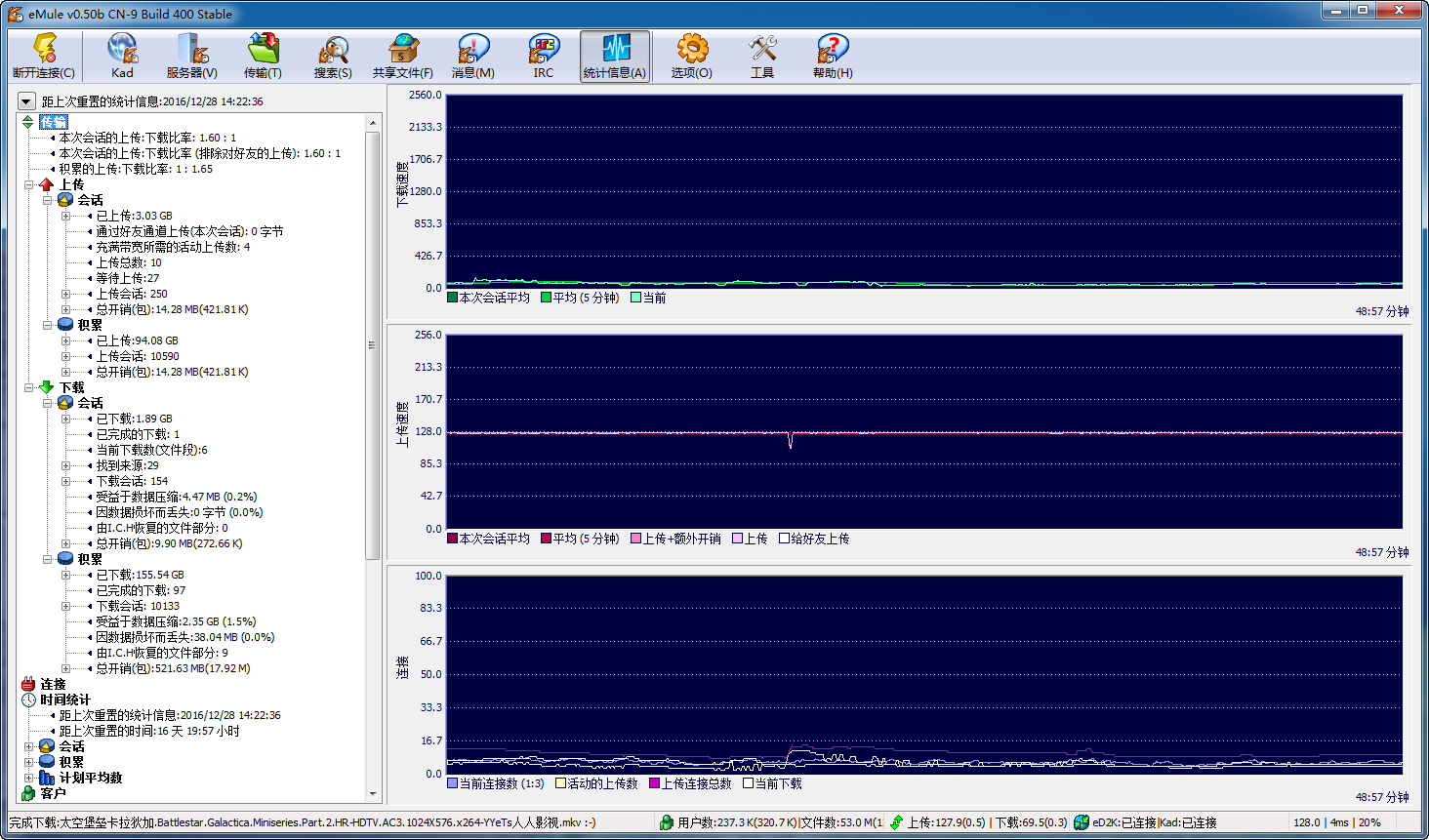Select the 时间统计 tree item
The width and height of the screenshot is (1429, 840).
pyautogui.click(x=64, y=700)
